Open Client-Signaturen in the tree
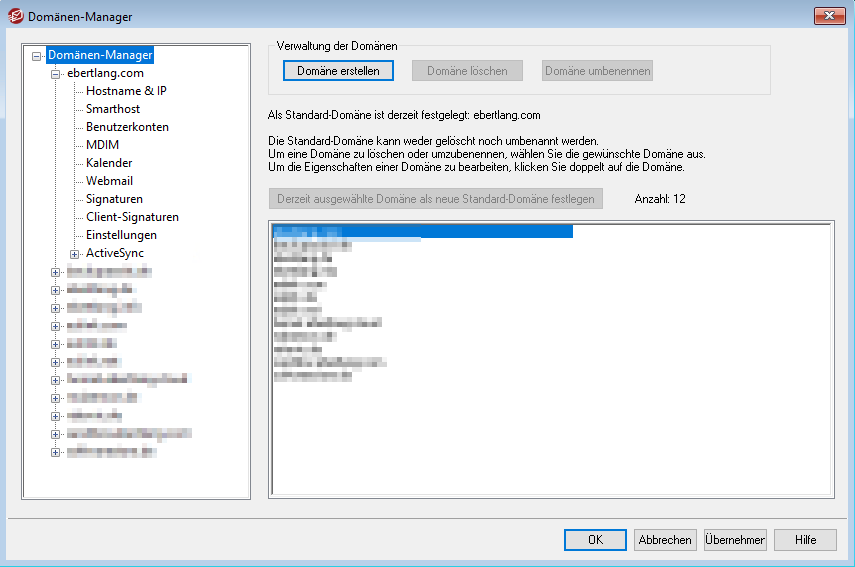The image size is (855, 567). click(132, 217)
